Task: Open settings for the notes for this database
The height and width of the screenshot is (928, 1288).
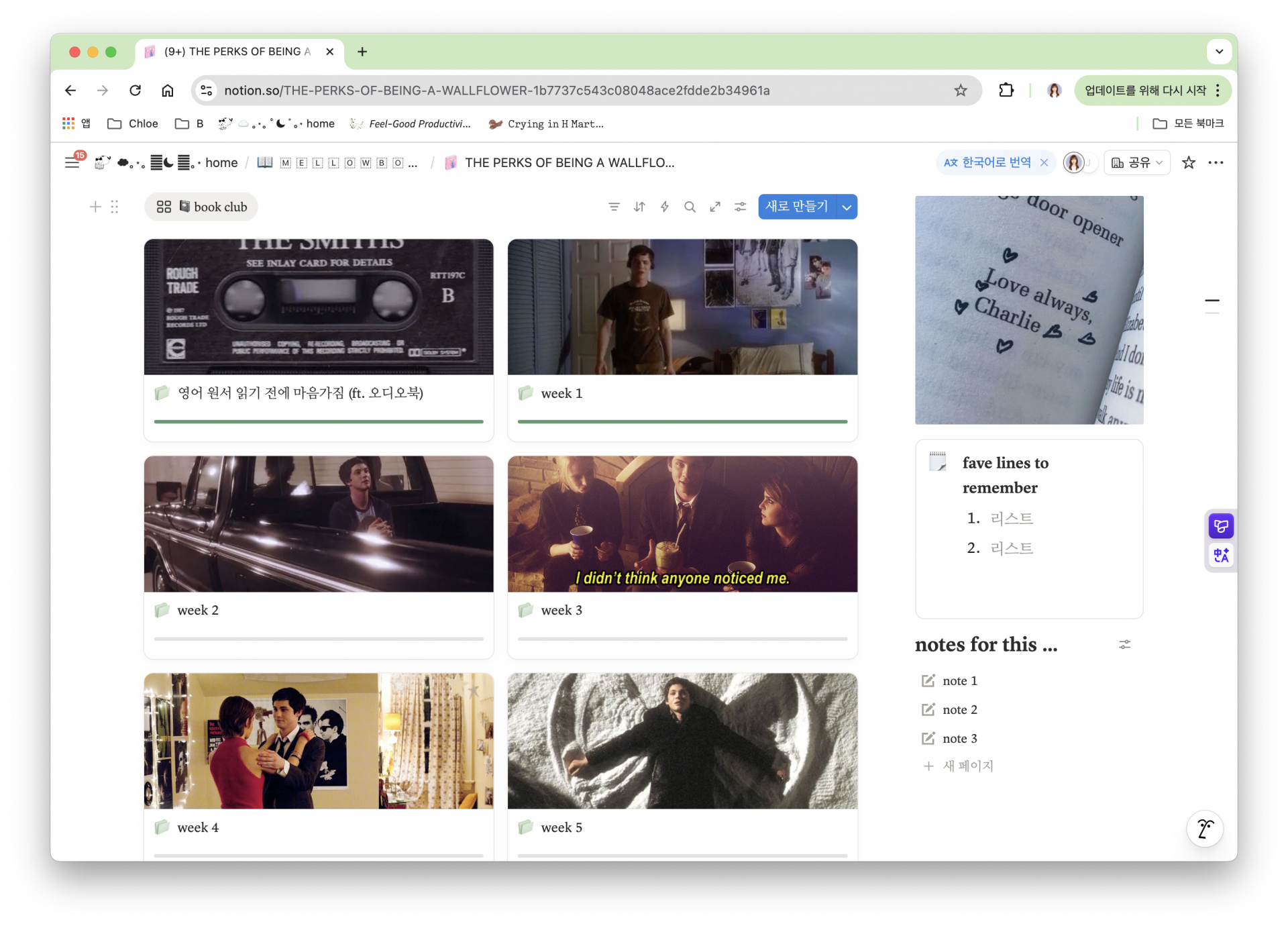Action: coord(1125,644)
